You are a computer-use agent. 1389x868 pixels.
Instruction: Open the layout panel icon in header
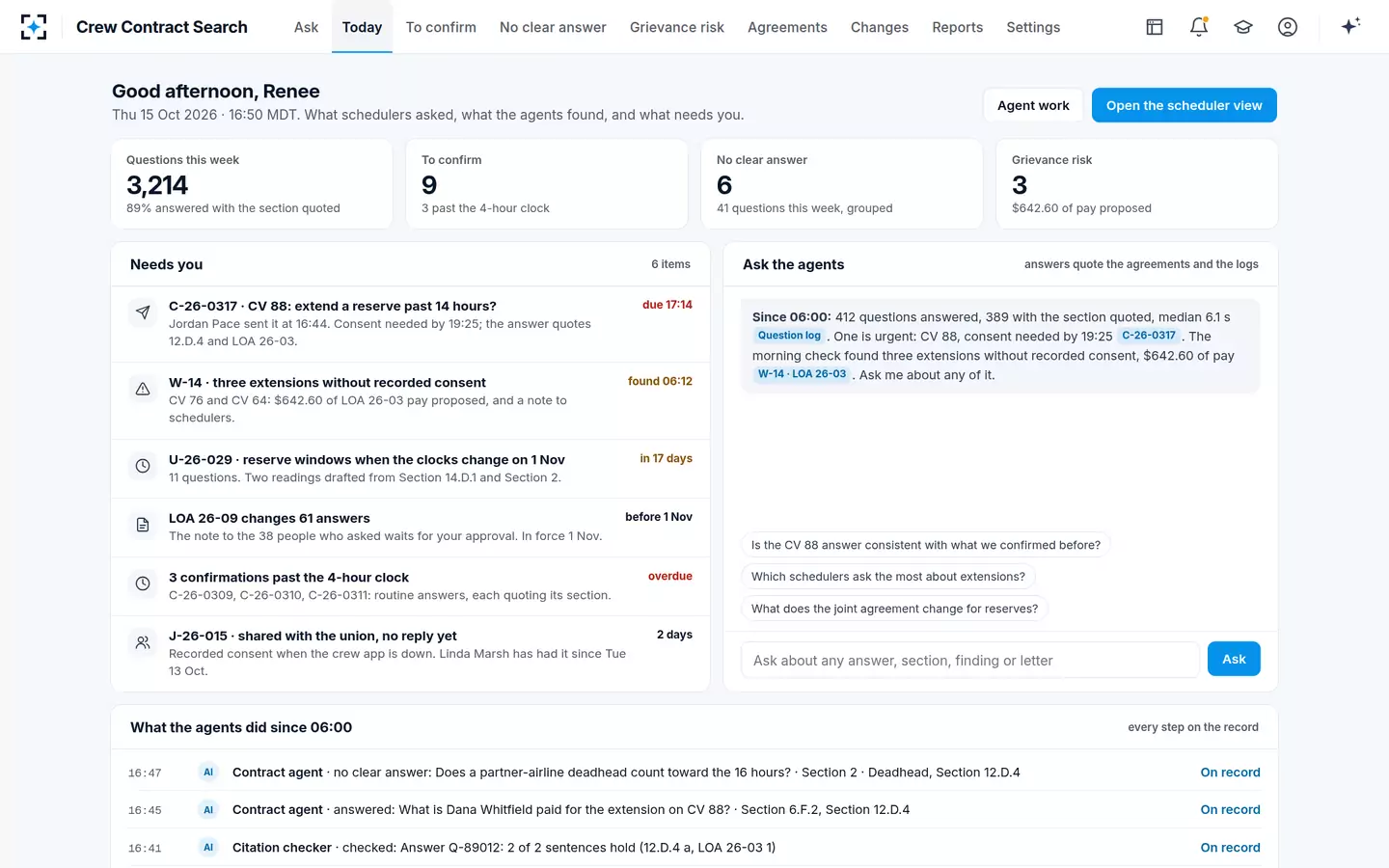(x=1155, y=27)
